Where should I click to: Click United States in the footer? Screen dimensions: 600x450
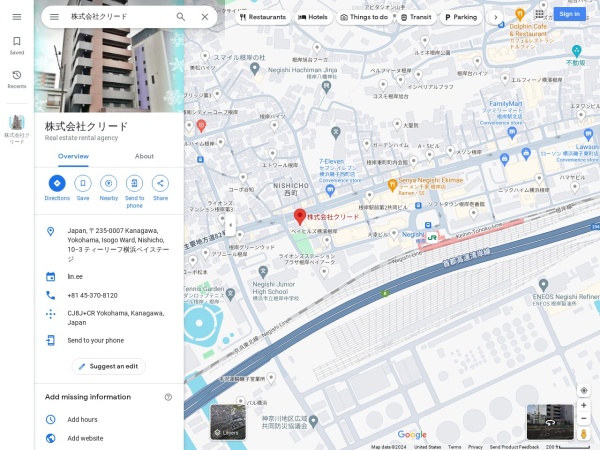(427, 447)
